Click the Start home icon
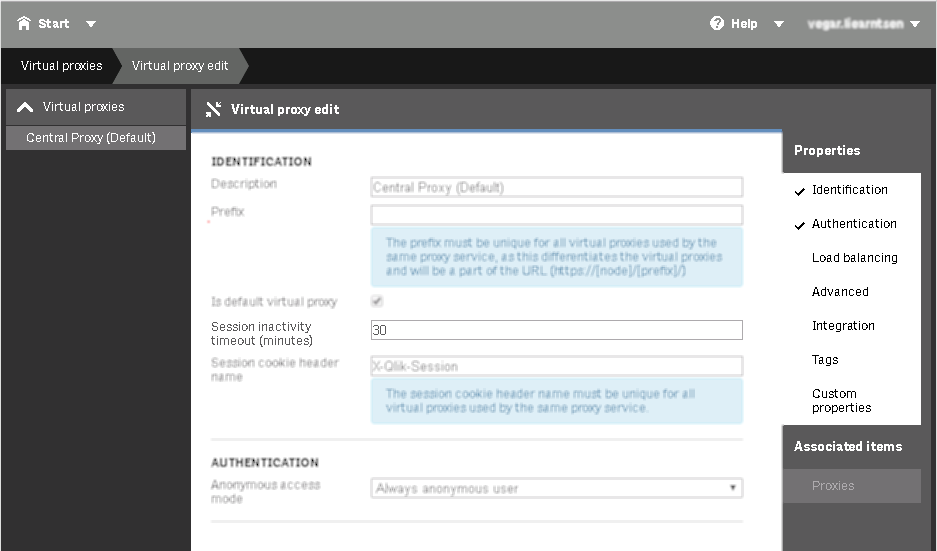This screenshot has height=551, width=937. tap(24, 23)
